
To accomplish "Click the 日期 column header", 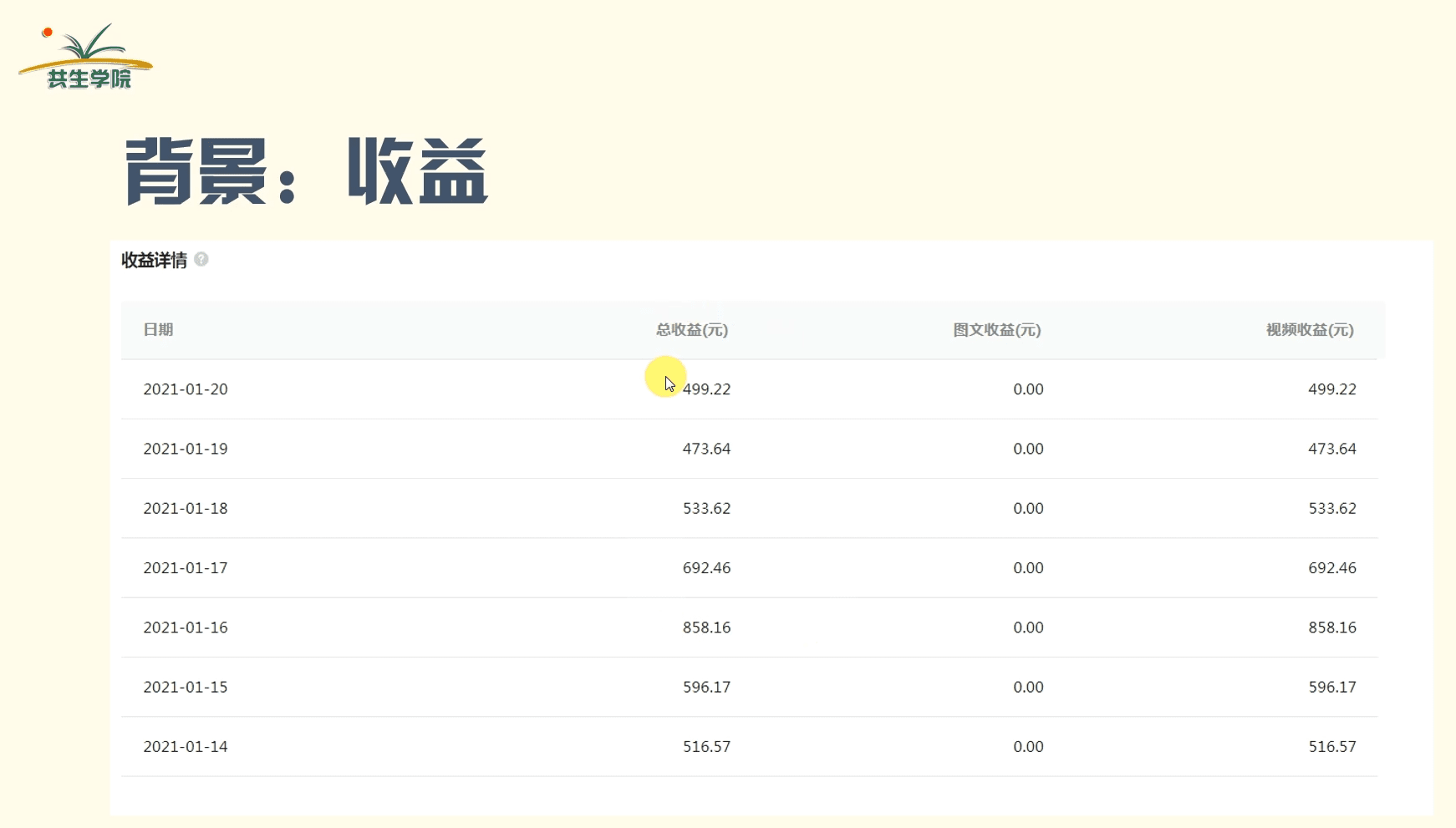I will click(158, 329).
